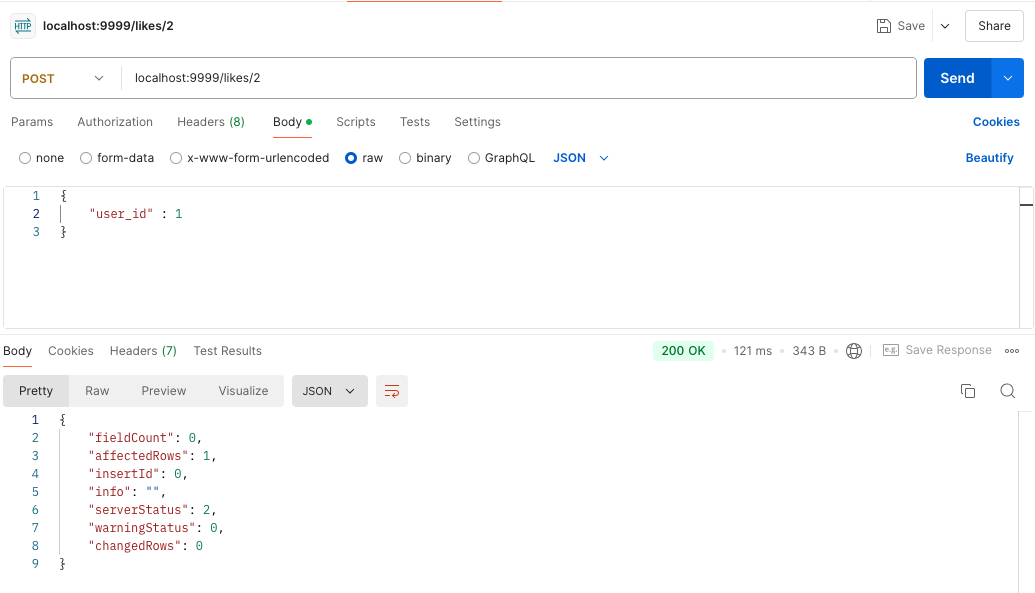Click the 343 B response size

[809, 351]
